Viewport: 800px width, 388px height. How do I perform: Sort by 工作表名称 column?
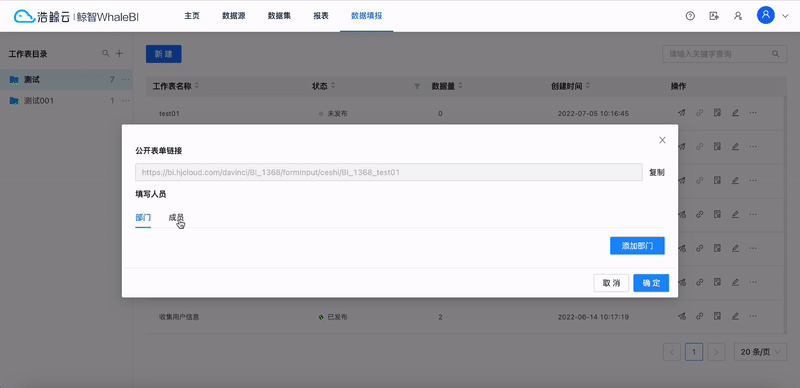[x=197, y=86]
